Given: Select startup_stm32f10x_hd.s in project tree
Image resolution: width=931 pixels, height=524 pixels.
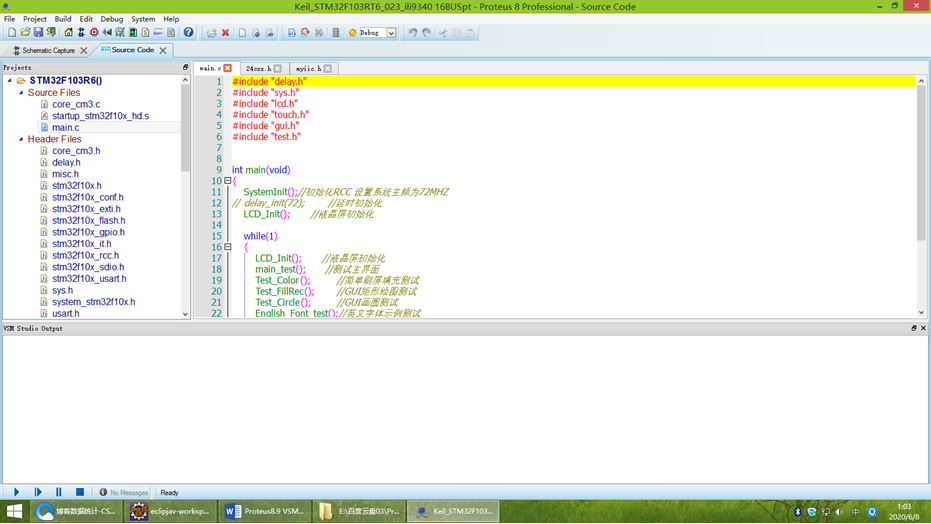Looking at the screenshot, I should pos(100,116).
